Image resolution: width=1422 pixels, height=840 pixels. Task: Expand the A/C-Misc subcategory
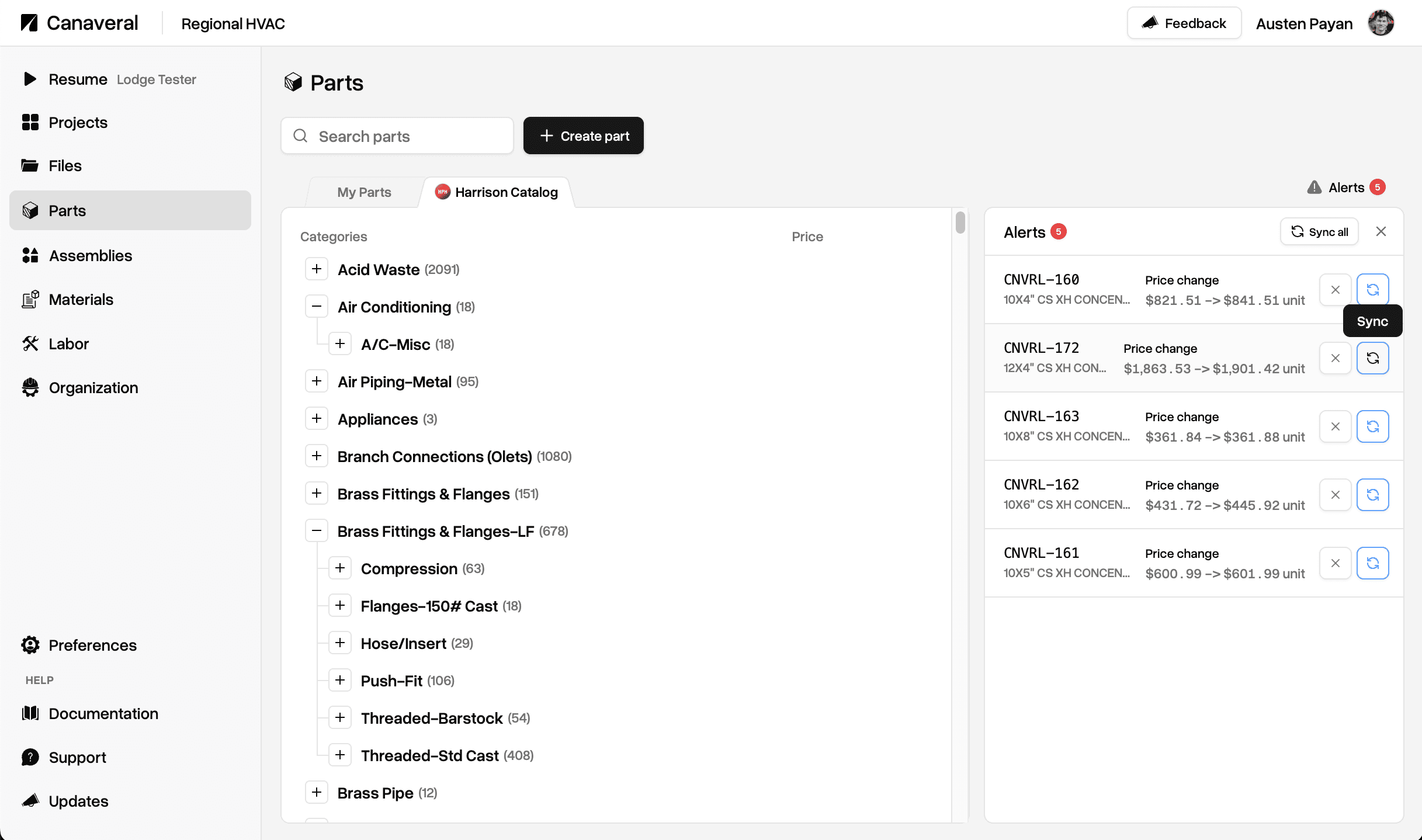pyautogui.click(x=340, y=344)
